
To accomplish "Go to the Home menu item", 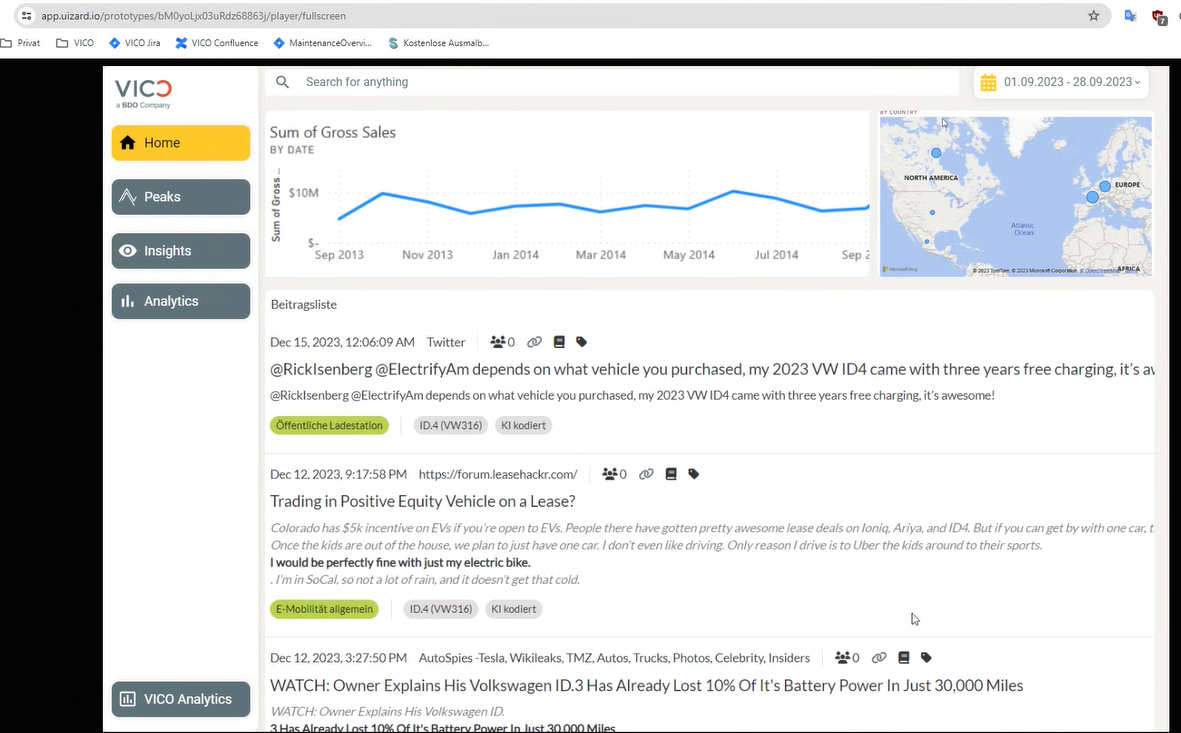I will [x=181, y=143].
